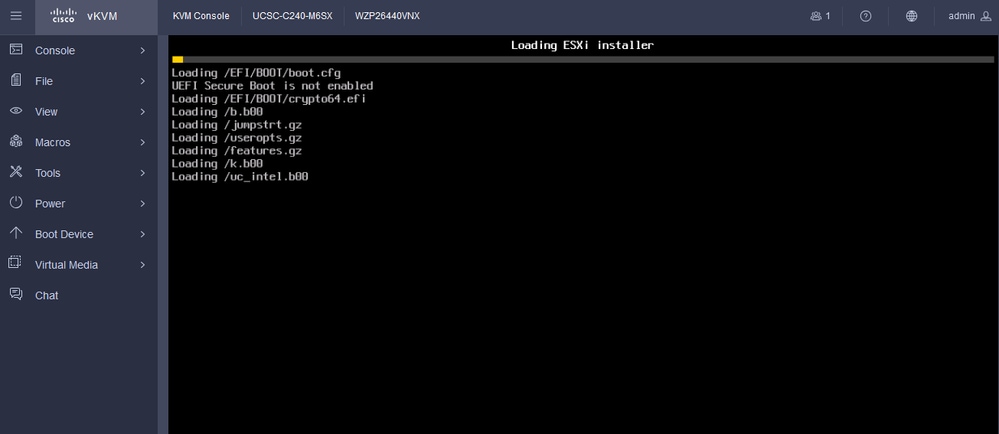
Task: Click 'Loading /EFI/BOOT/crypto64.efi' console line
Action: point(269,99)
